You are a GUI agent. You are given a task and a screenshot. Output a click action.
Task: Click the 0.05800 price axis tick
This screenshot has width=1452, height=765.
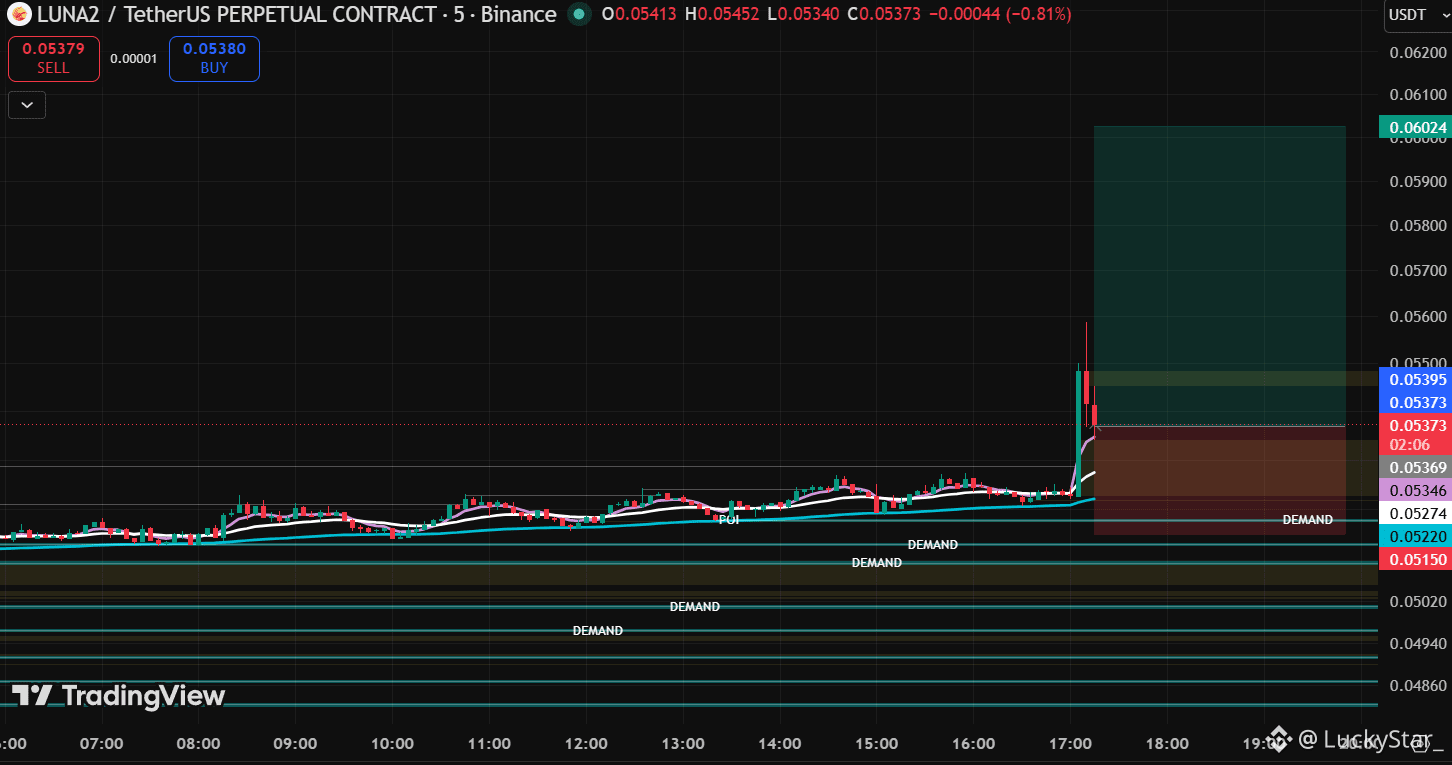pos(1418,225)
